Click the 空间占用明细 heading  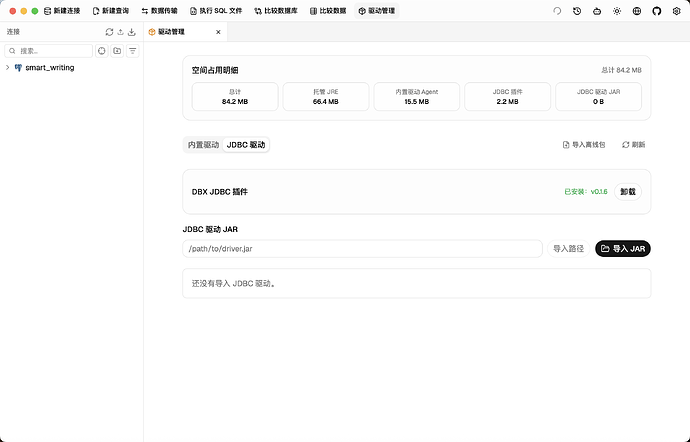click(215, 70)
